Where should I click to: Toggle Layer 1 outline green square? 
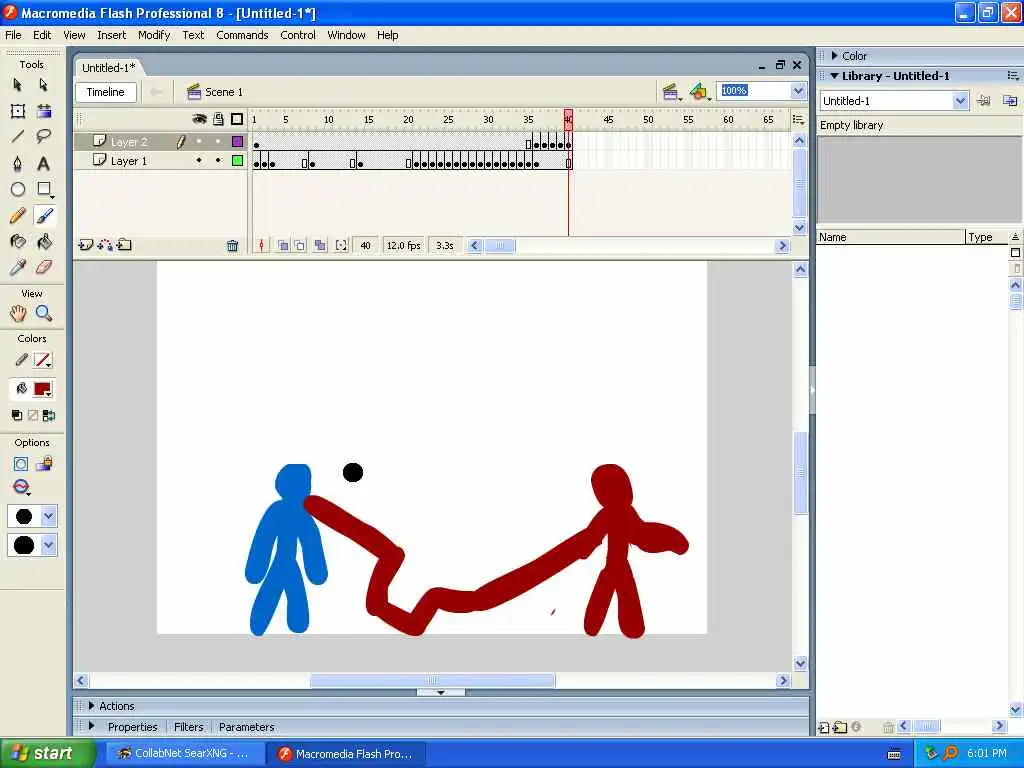pyautogui.click(x=238, y=161)
